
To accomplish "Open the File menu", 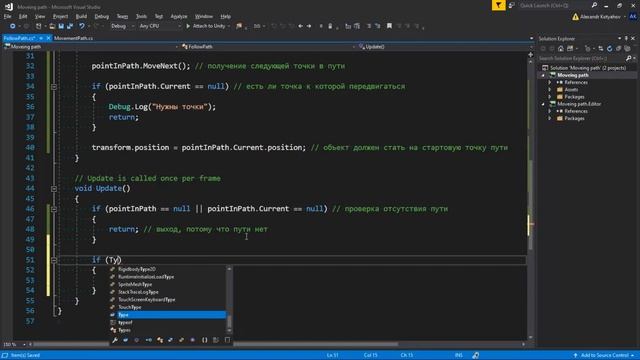I will coord(7,16).
